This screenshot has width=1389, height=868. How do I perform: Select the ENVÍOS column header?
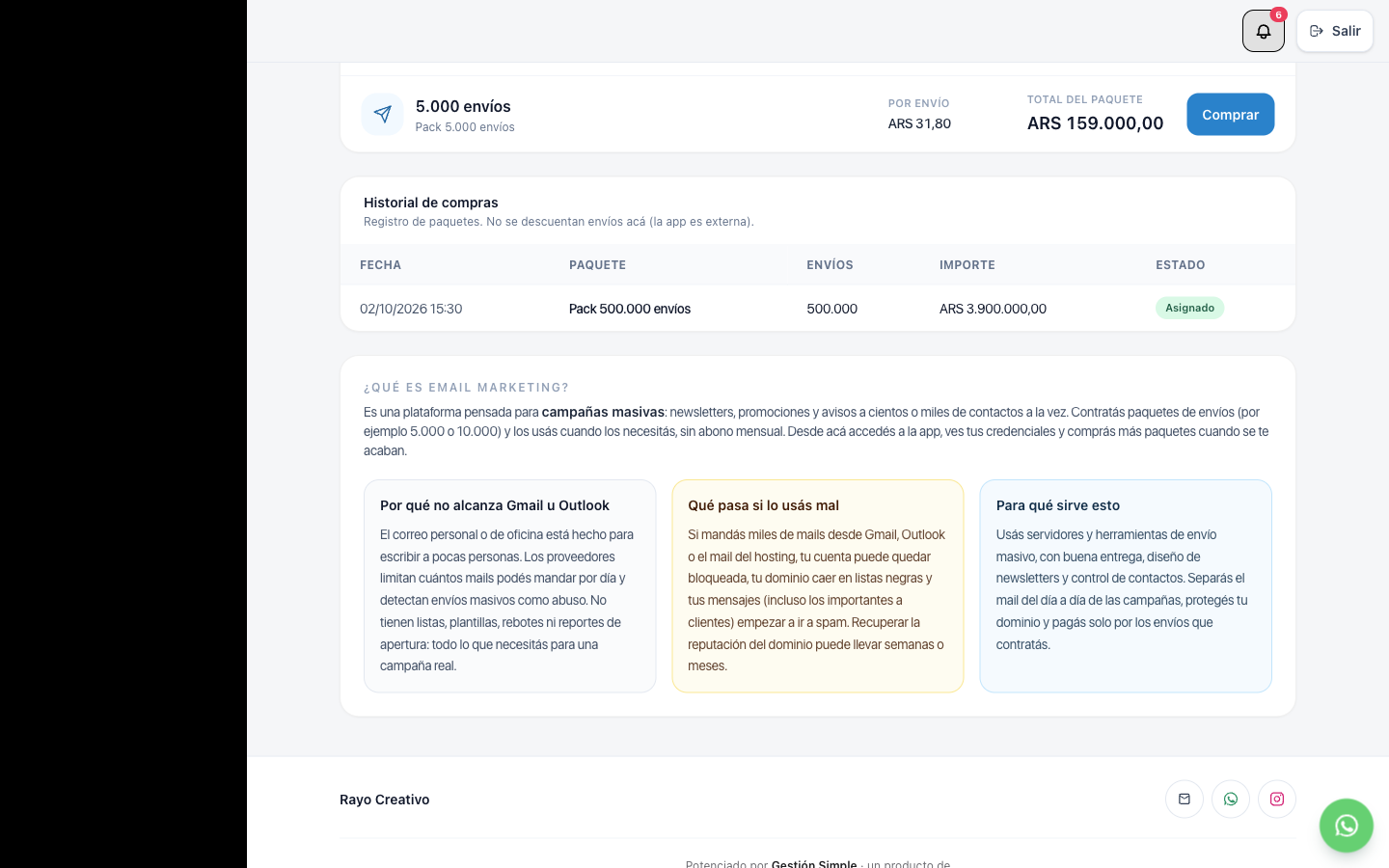(x=830, y=265)
